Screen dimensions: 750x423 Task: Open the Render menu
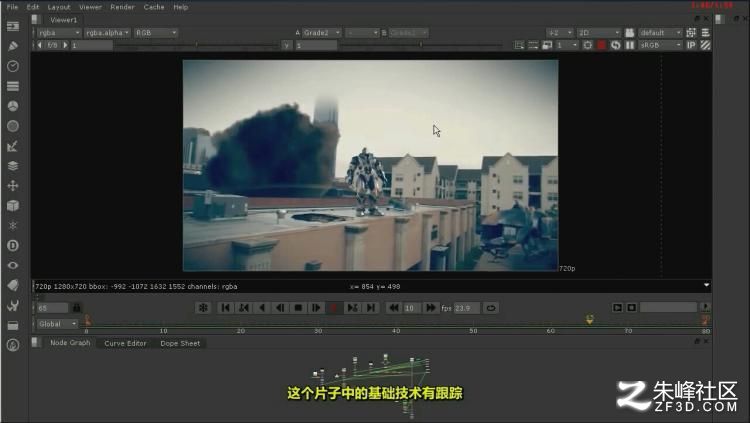(x=122, y=7)
